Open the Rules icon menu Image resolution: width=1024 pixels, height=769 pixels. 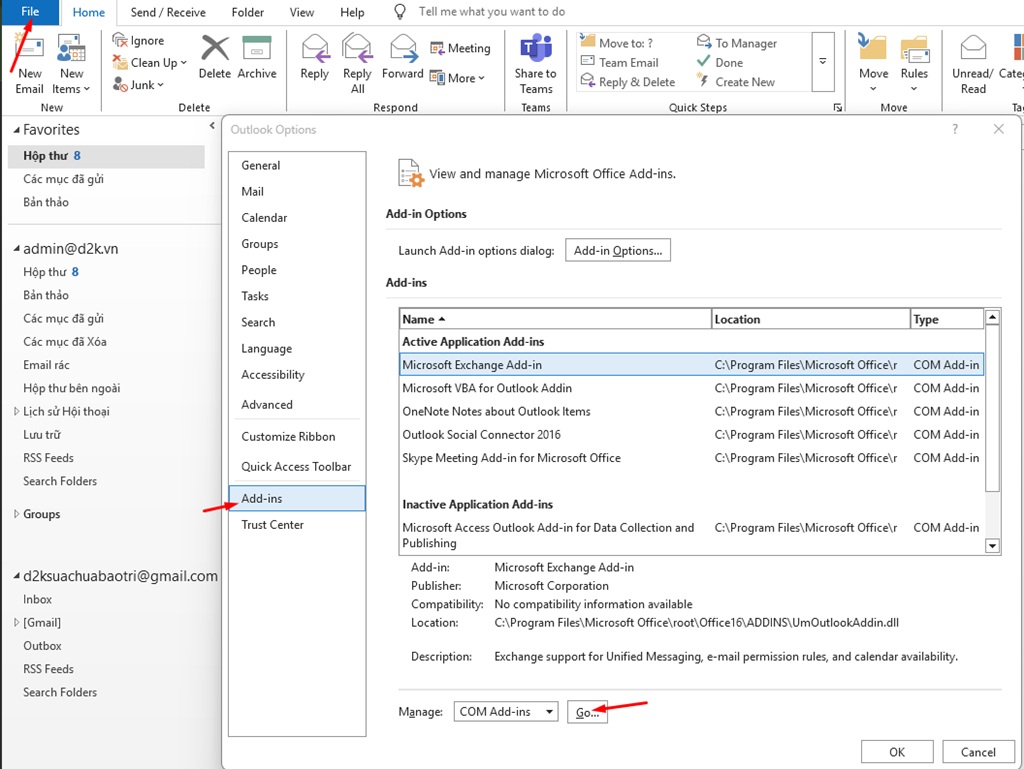pyautogui.click(x=914, y=58)
